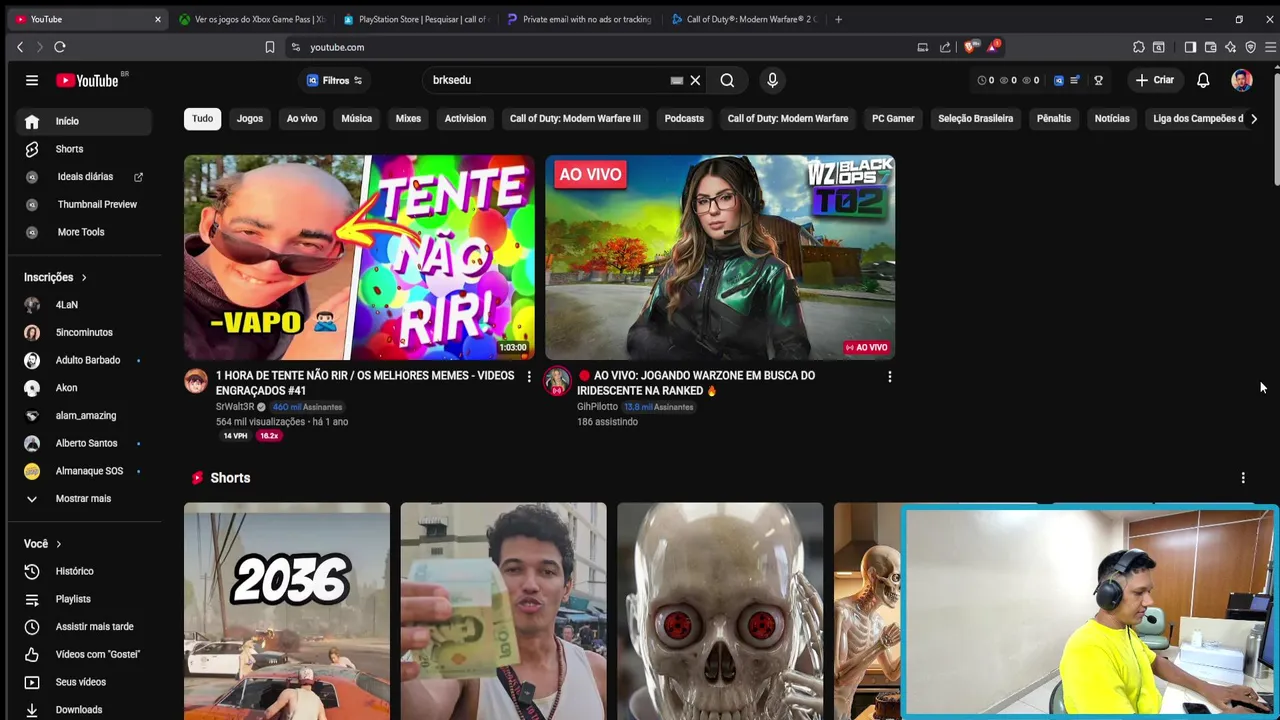Open Ideais diárias sidebar link

pyautogui.click(x=84, y=177)
